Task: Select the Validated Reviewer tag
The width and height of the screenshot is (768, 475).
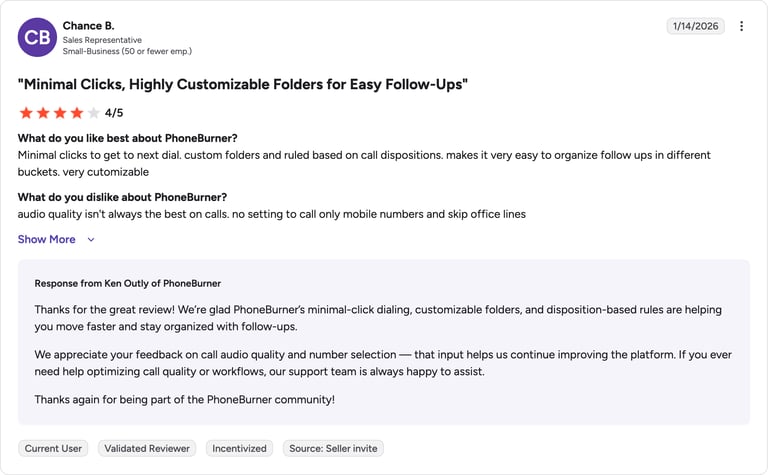Action: click(x=147, y=449)
